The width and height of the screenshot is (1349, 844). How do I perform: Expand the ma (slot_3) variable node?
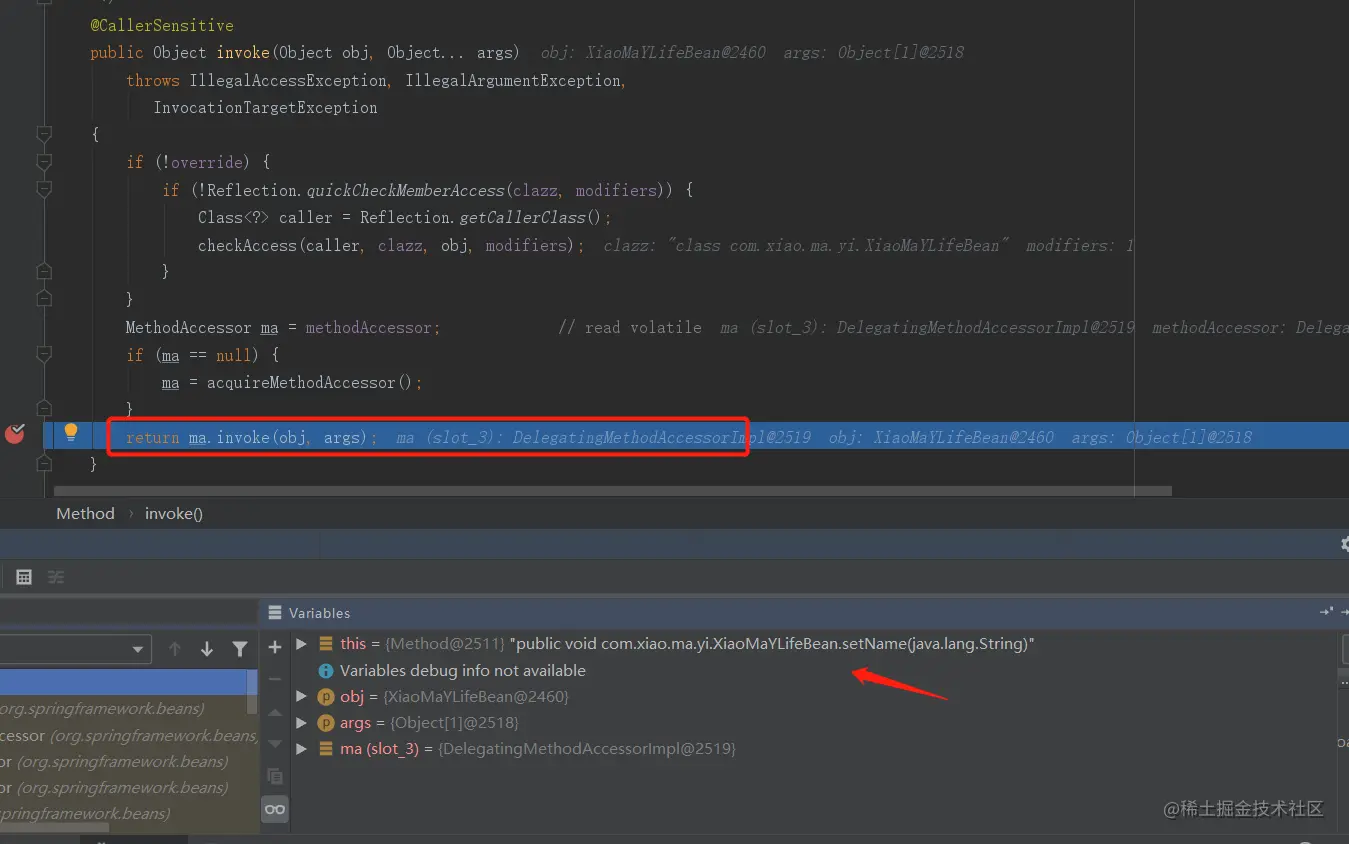point(302,748)
